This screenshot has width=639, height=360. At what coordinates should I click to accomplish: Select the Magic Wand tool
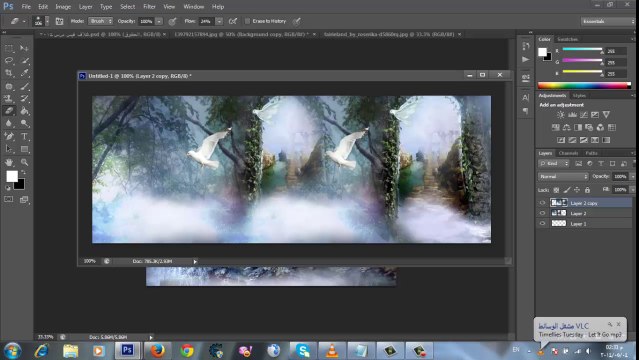24,61
